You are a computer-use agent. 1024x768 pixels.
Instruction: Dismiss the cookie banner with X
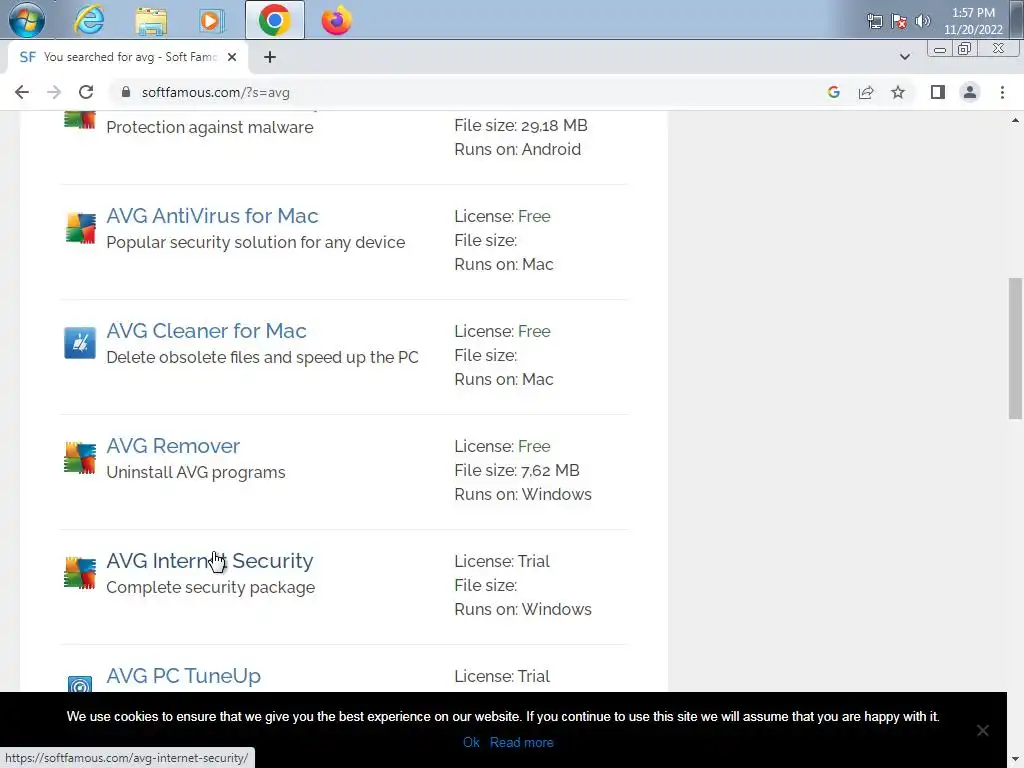pyautogui.click(x=982, y=730)
